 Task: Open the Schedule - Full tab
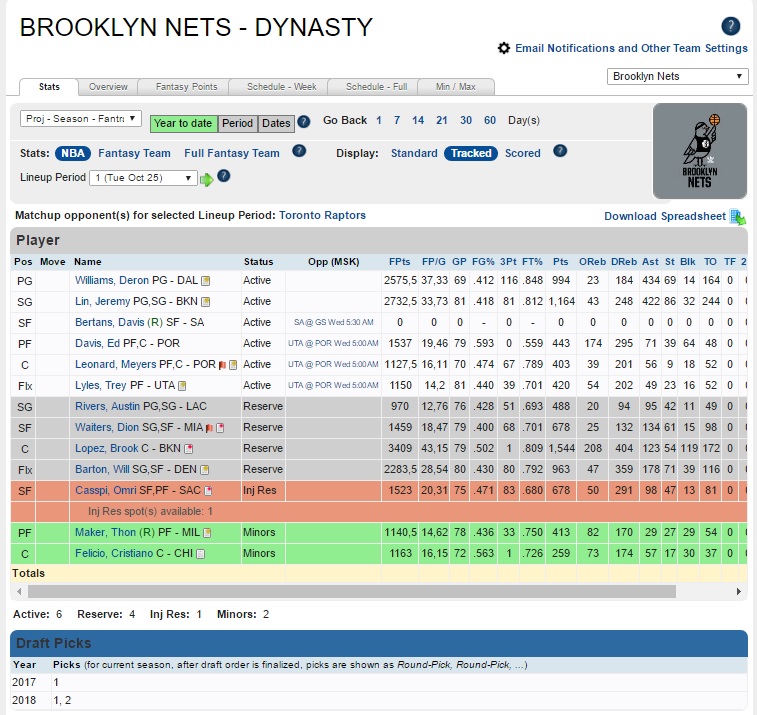click(377, 87)
